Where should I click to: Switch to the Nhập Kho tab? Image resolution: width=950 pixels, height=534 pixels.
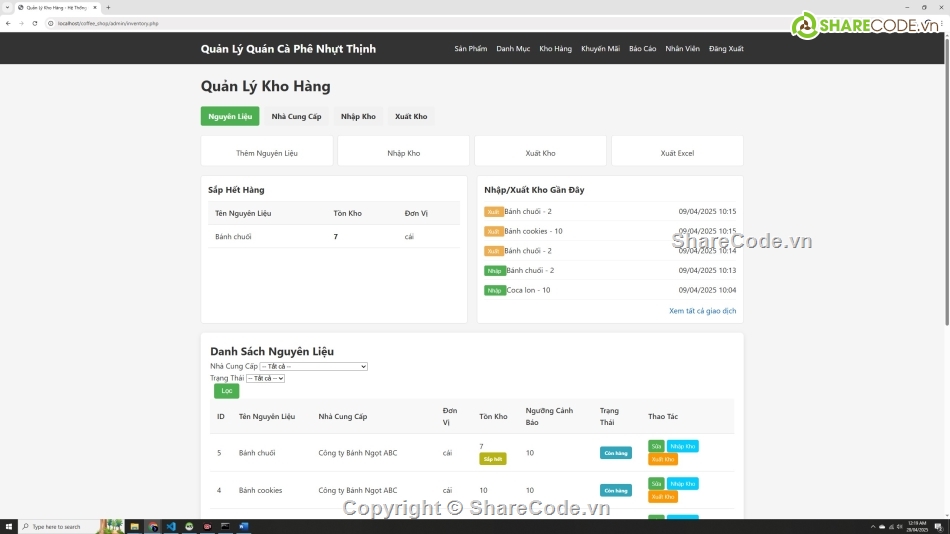pyautogui.click(x=358, y=116)
